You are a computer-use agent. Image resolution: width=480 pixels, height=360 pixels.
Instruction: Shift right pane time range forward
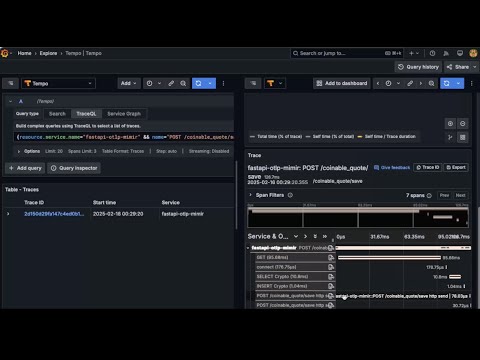coord(421,83)
